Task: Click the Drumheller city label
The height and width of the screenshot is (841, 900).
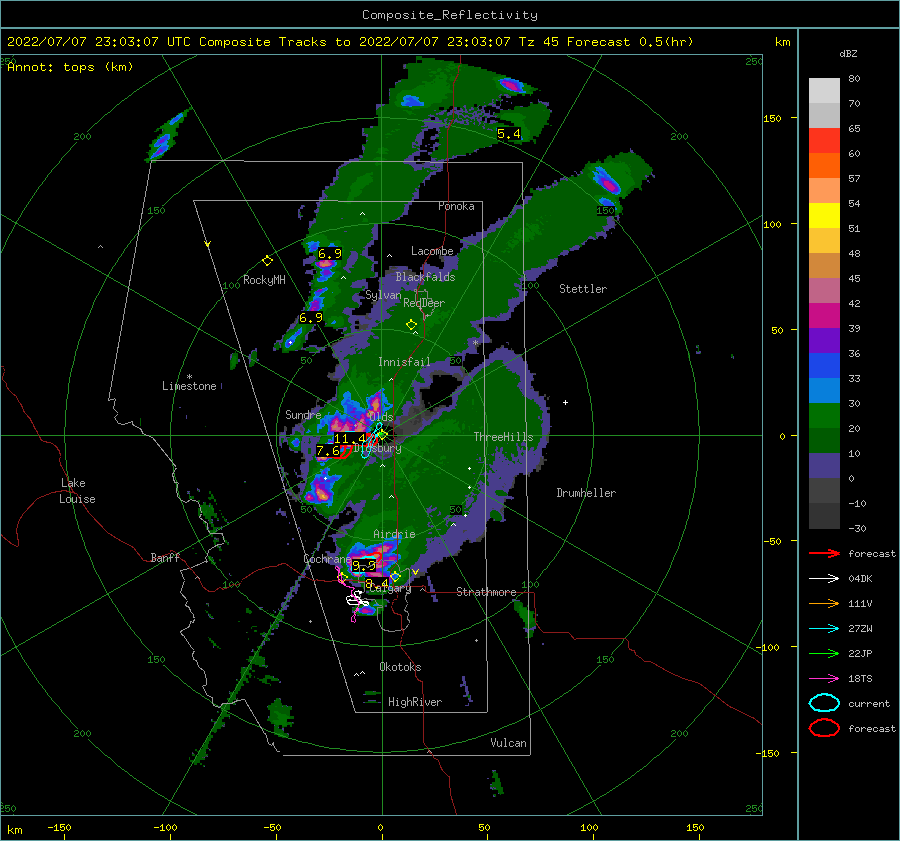Action: (586, 493)
